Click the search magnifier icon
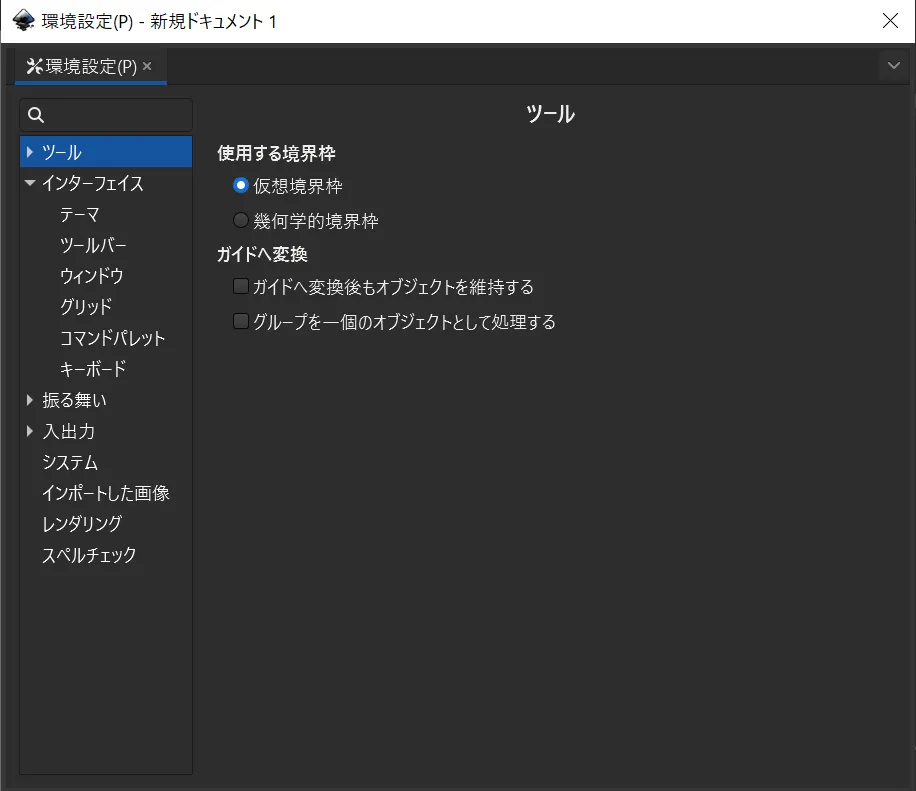The width and height of the screenshot is (916, 791). pos(36,115)
